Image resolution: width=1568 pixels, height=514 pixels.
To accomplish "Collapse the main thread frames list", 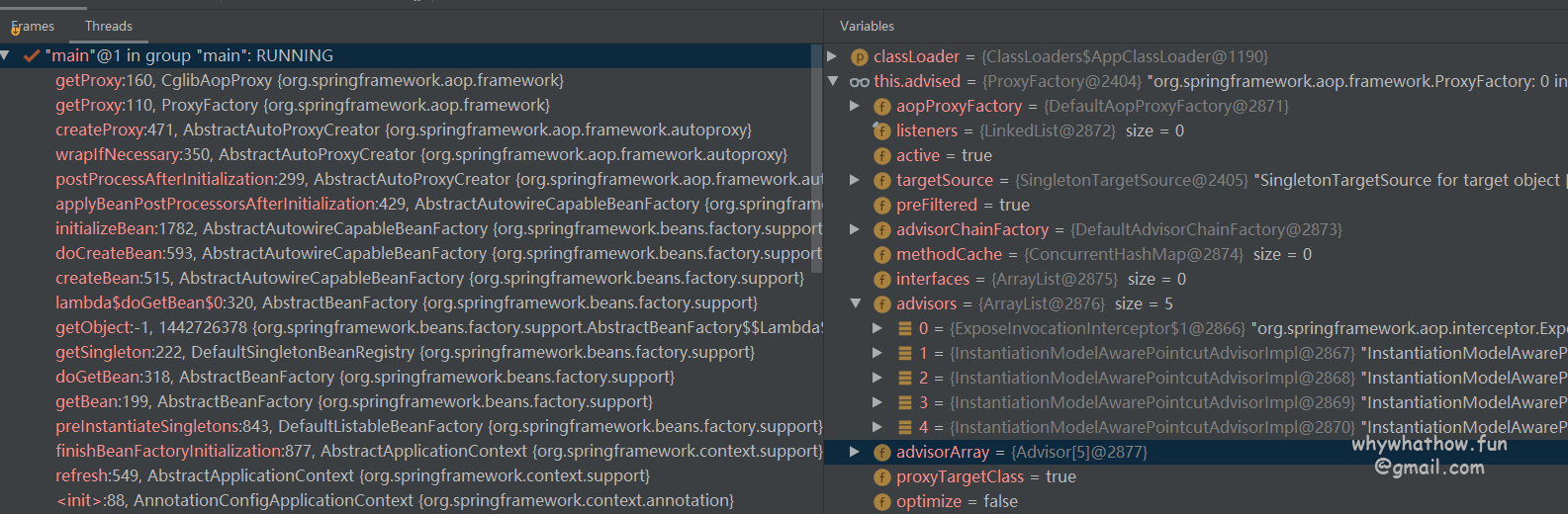I will point(6,55).
